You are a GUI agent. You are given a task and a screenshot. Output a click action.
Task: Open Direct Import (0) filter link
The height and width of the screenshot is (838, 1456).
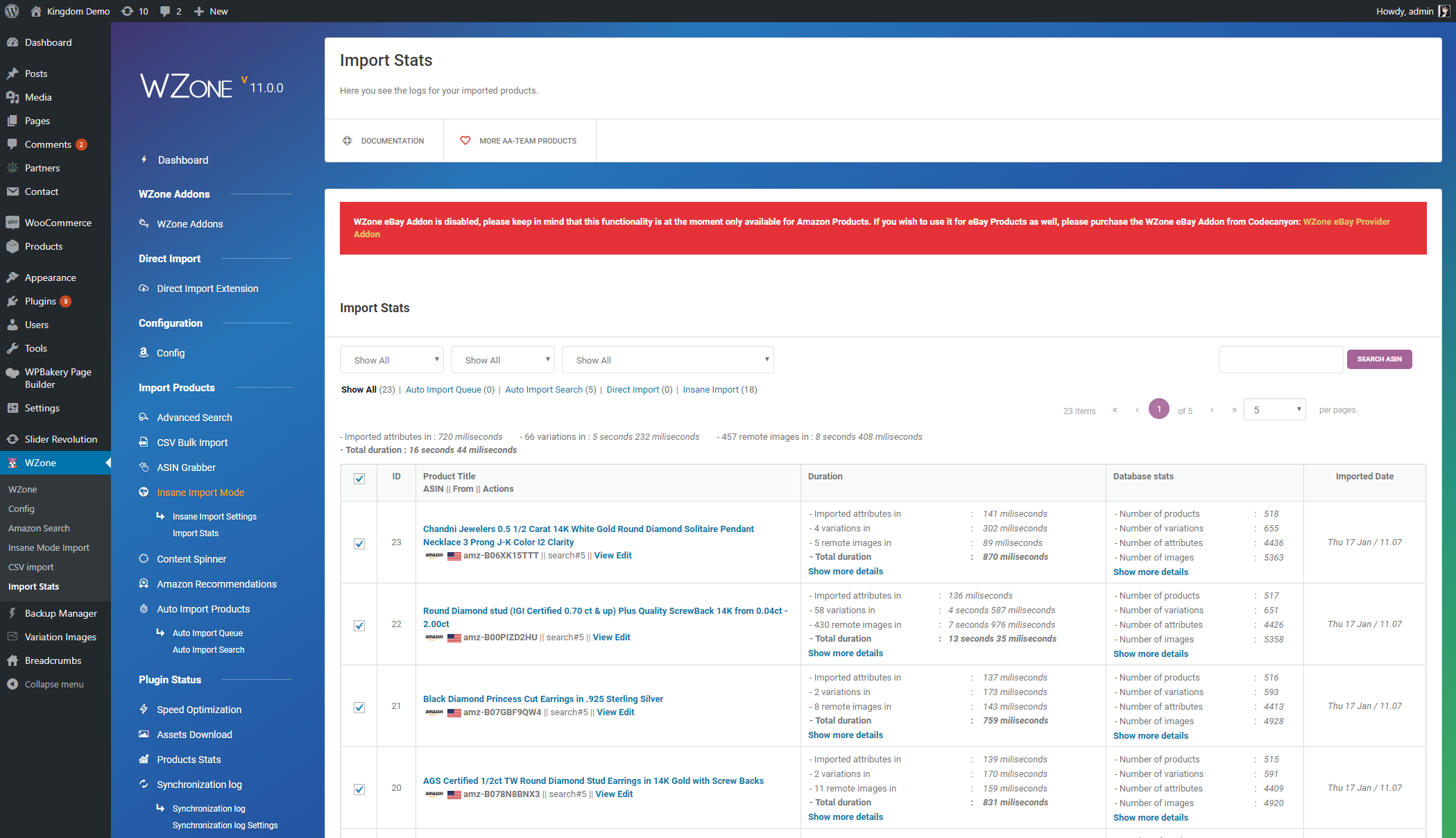640,390
